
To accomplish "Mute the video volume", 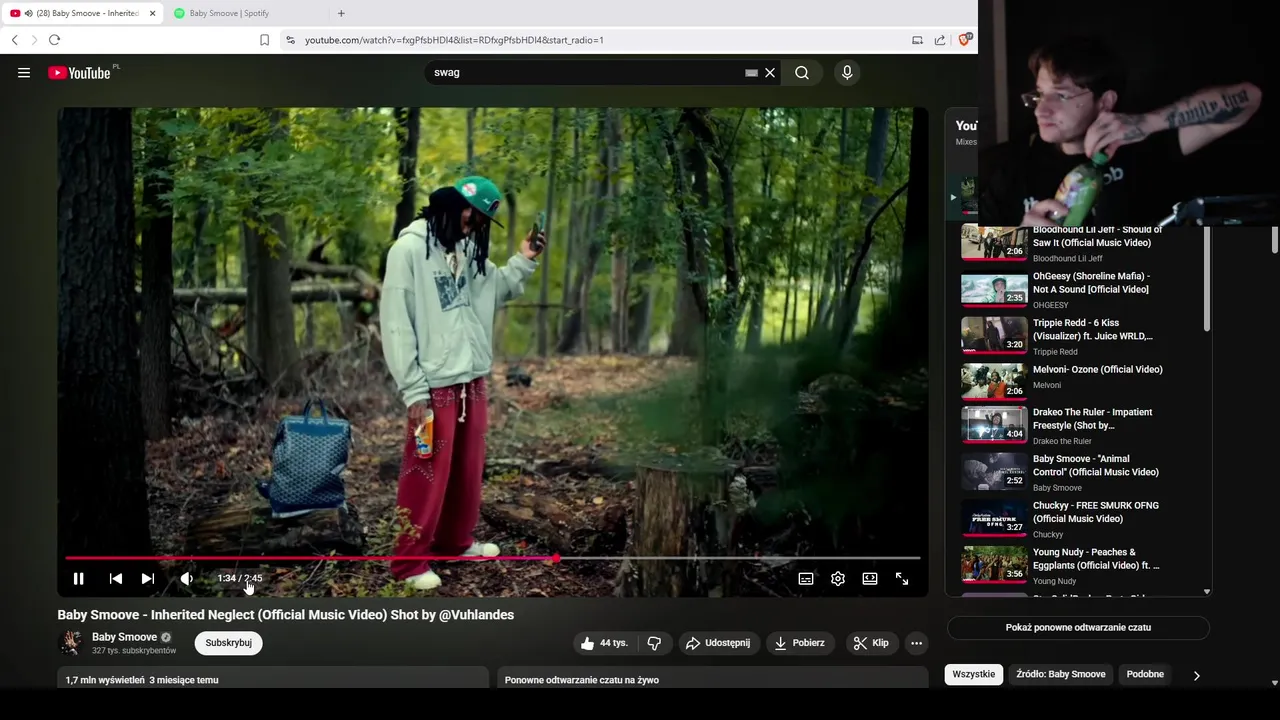I will click(x=186, y=578).
